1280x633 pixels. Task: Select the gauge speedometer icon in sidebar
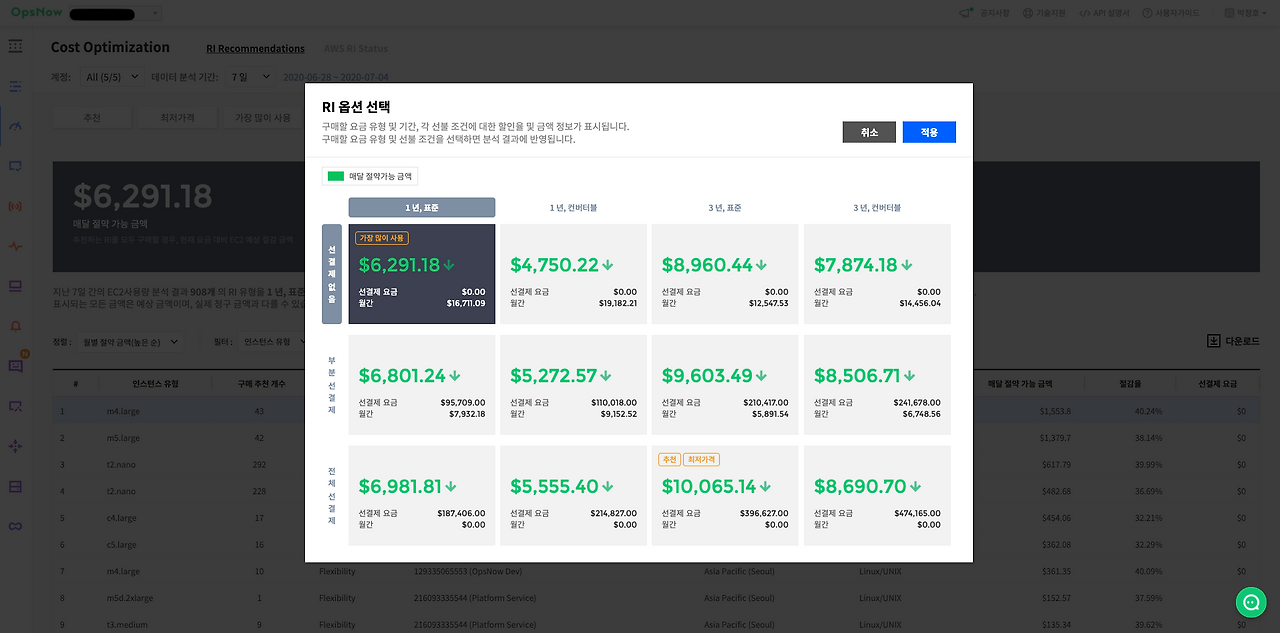pyautogui.click(x=15, y=126)
